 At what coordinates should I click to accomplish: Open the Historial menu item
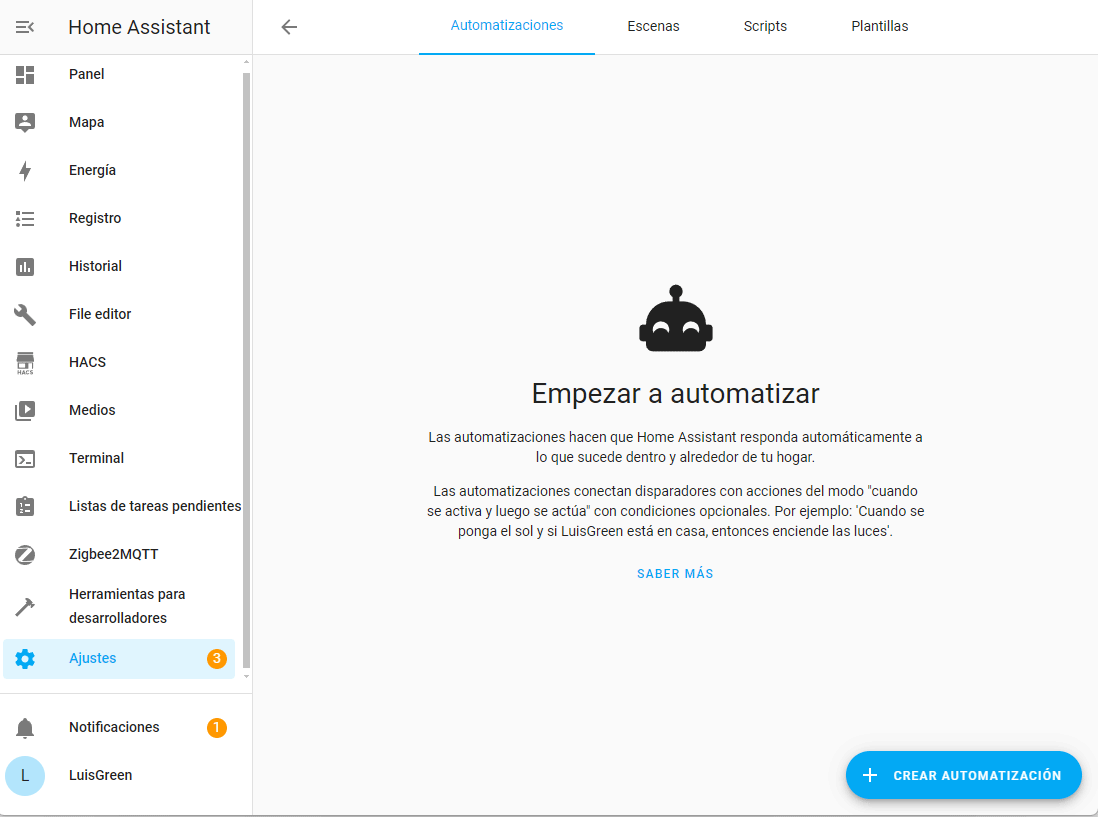[119, 267]
